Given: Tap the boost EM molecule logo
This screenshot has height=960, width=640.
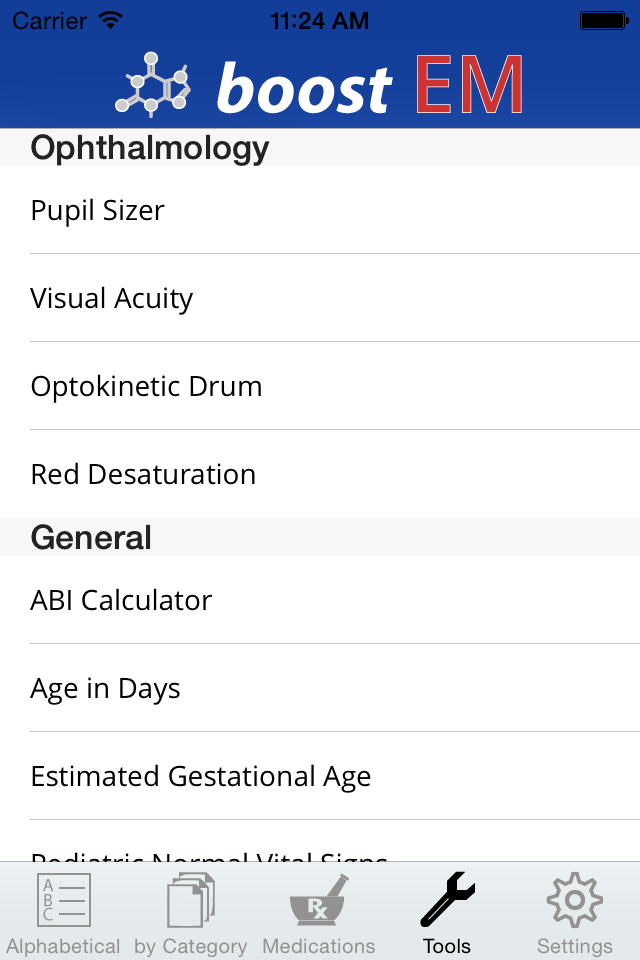Looking at the screenshot, I should (x=153, y=85).
